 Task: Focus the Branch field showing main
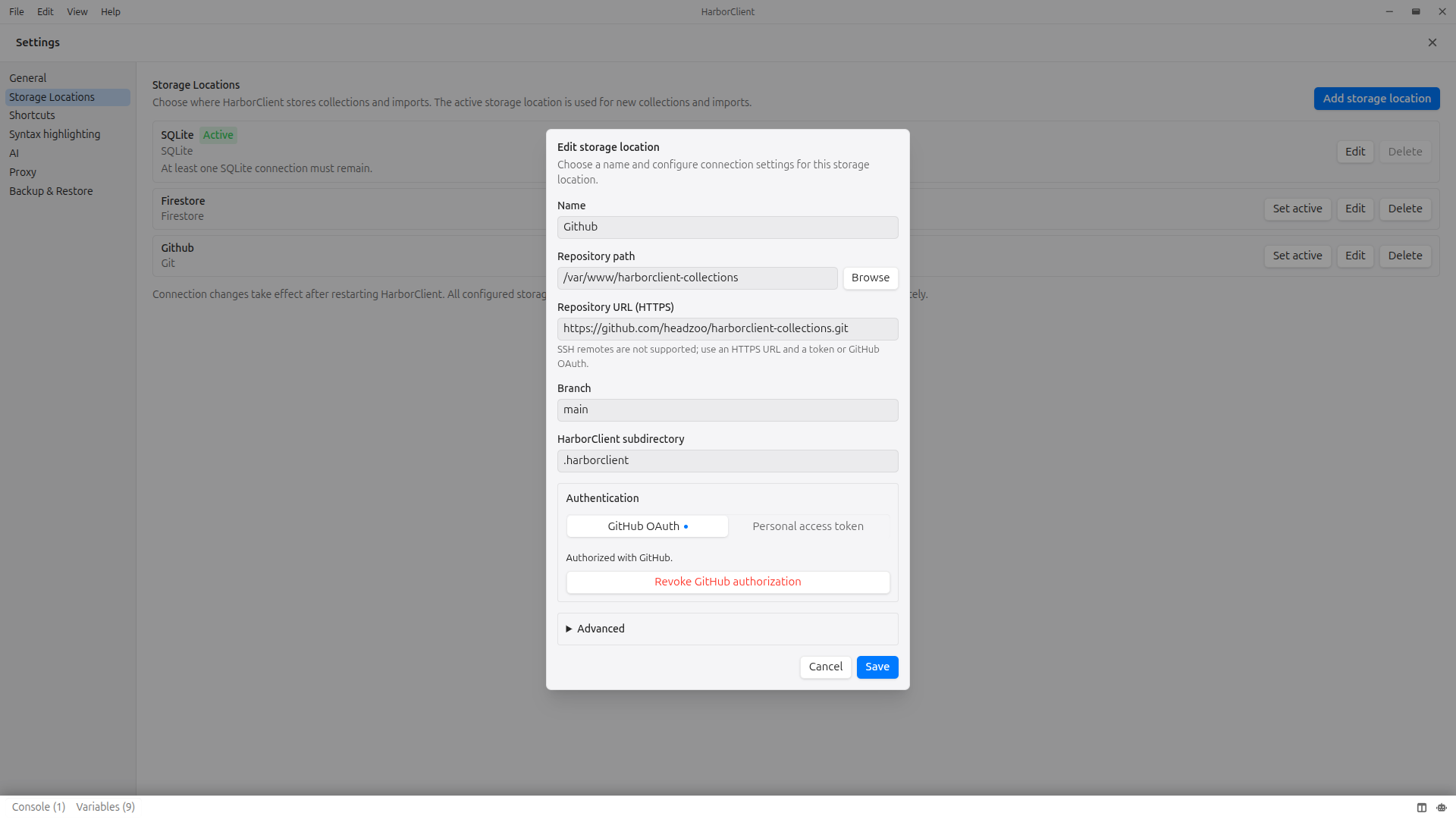pos(728,409)
